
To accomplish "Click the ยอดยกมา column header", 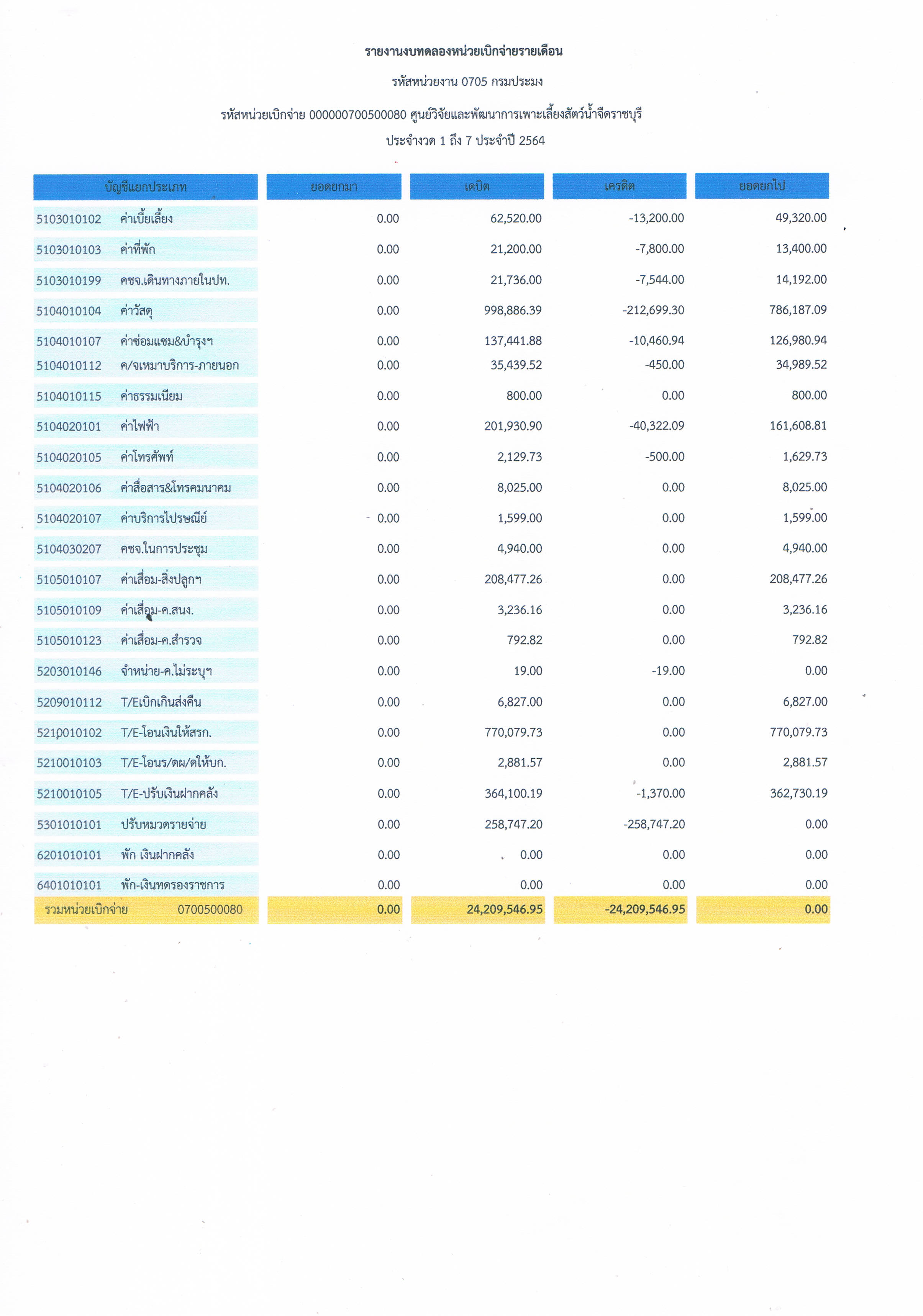I will pyautogui.click(x=334, y=187).
